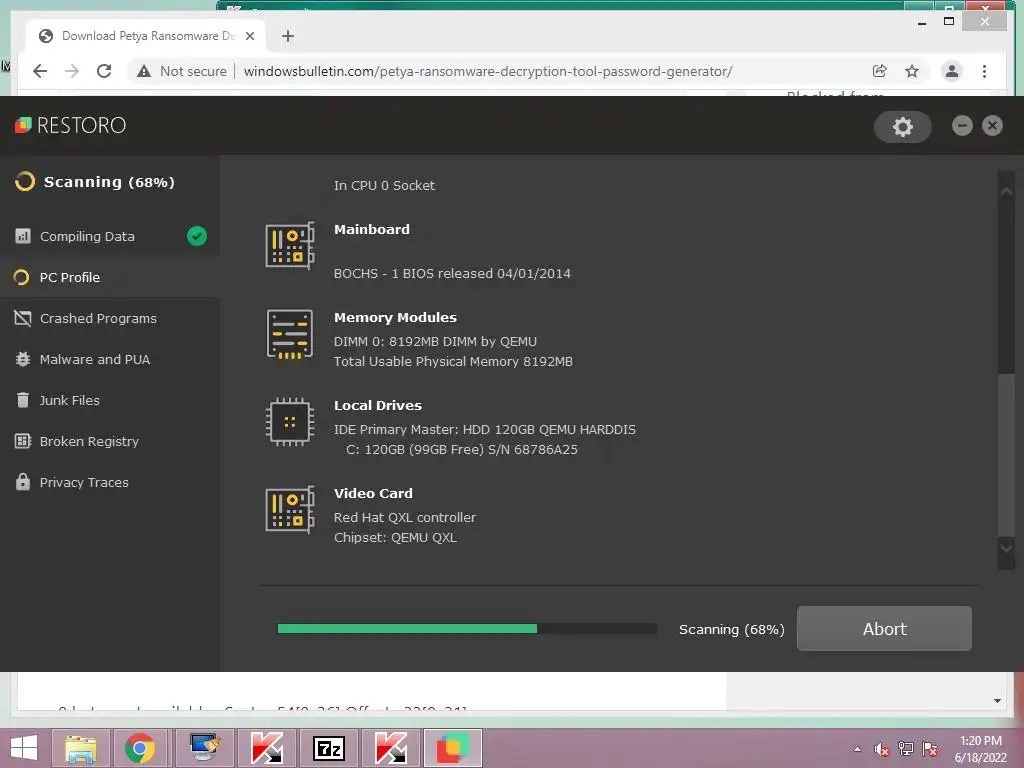Select Crashed Programs section
Image resolution: width=1024 pixels, height=768 pixels.
[110, 318]
